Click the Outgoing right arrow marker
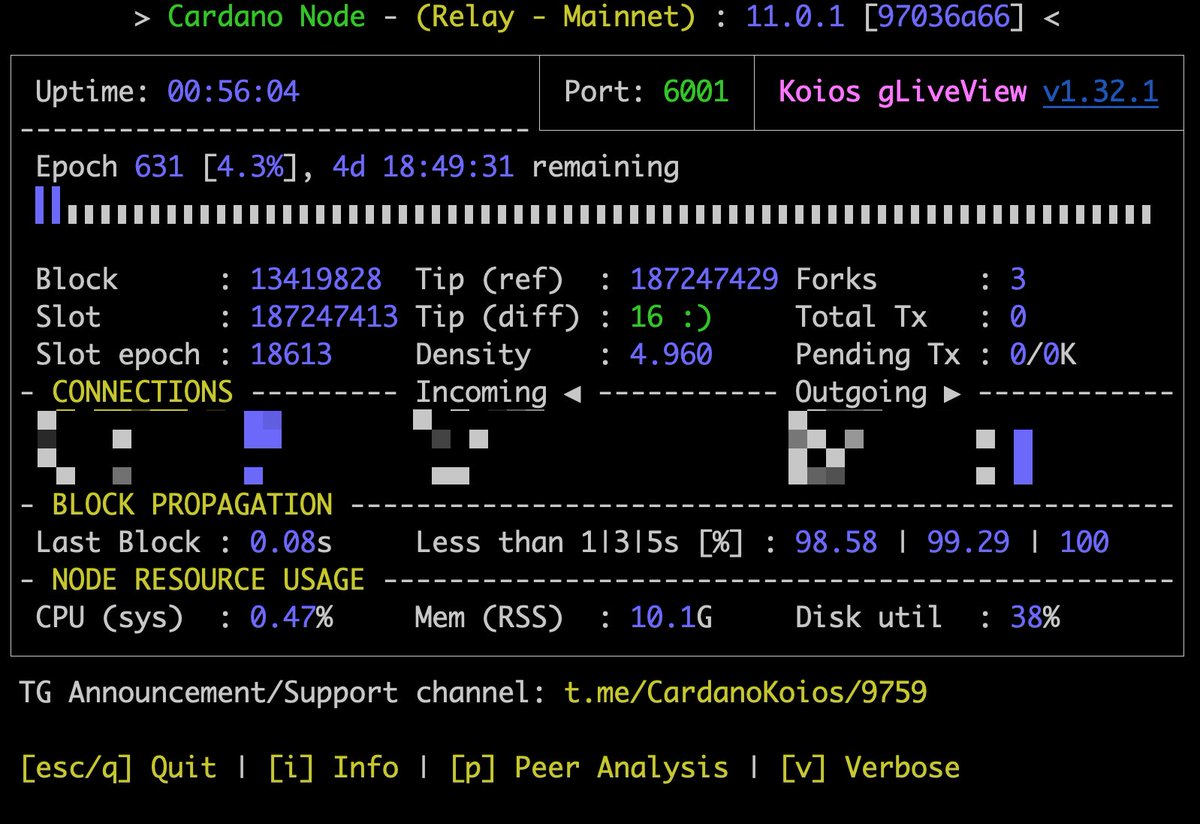This screenshot has height=824, width=1200. (x=951, y=394)
